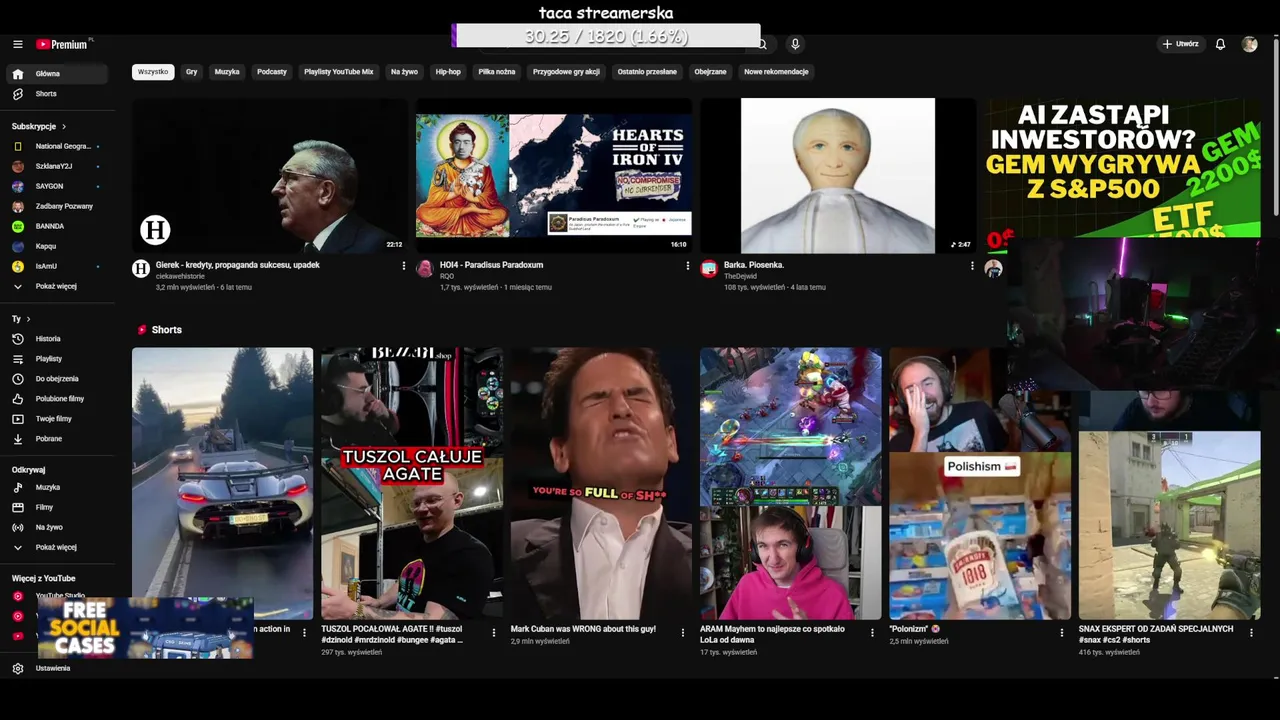The height and width of the screenshot is (720, 1280).
Task: Open options menu for Barka. Piosenka.
Action: tap(972, 266)
